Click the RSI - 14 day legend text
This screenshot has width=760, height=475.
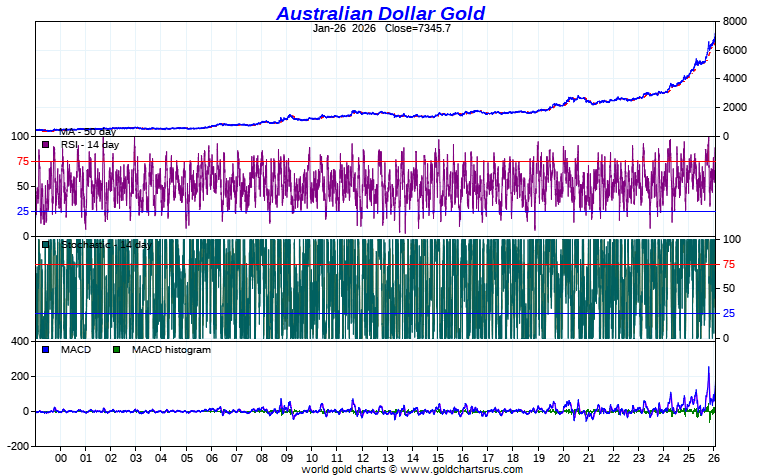pos(90,144)
